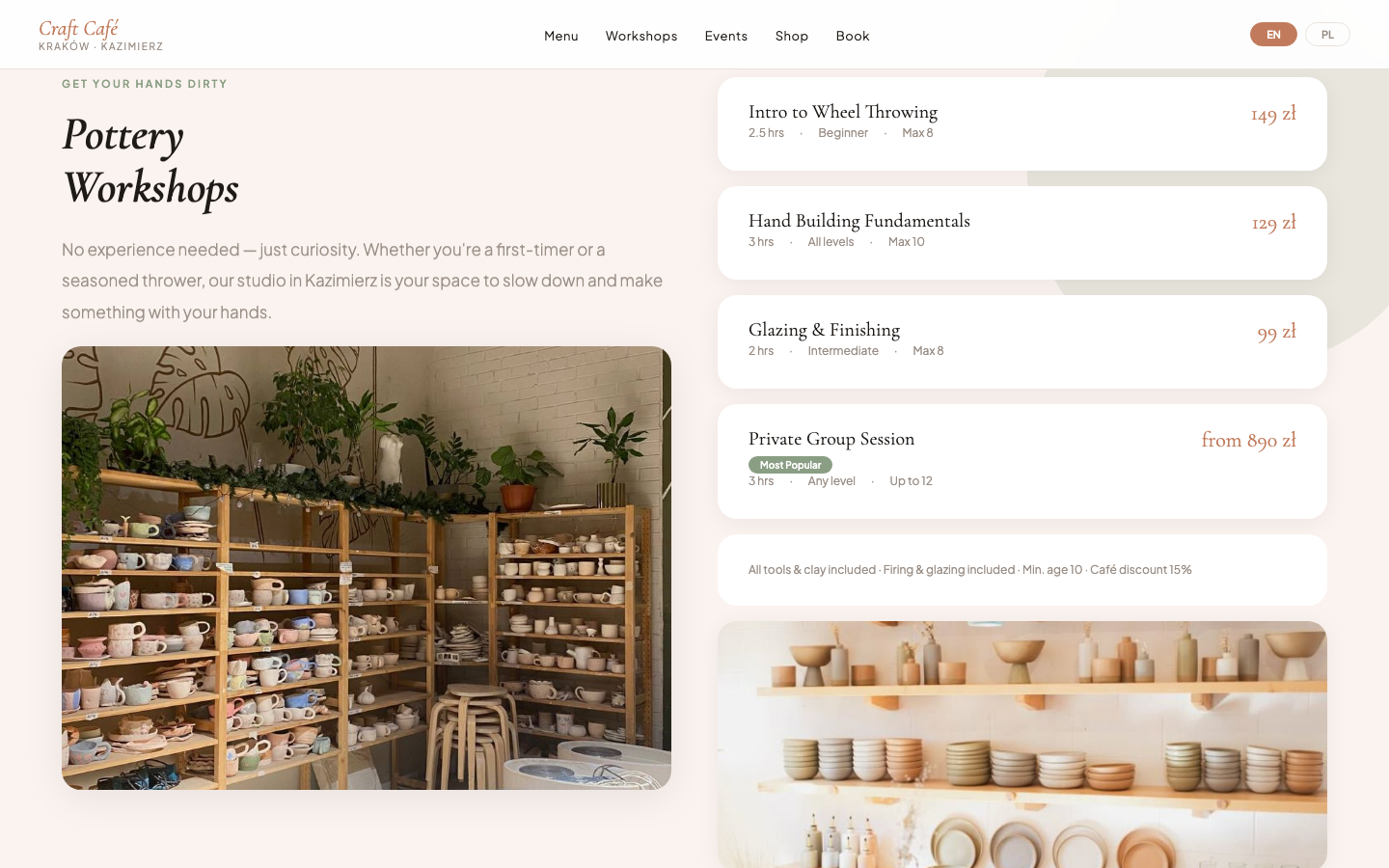This screenshot has width=1389, height=868.
Task: Switch language to EN
Action: coord(1273,35)
